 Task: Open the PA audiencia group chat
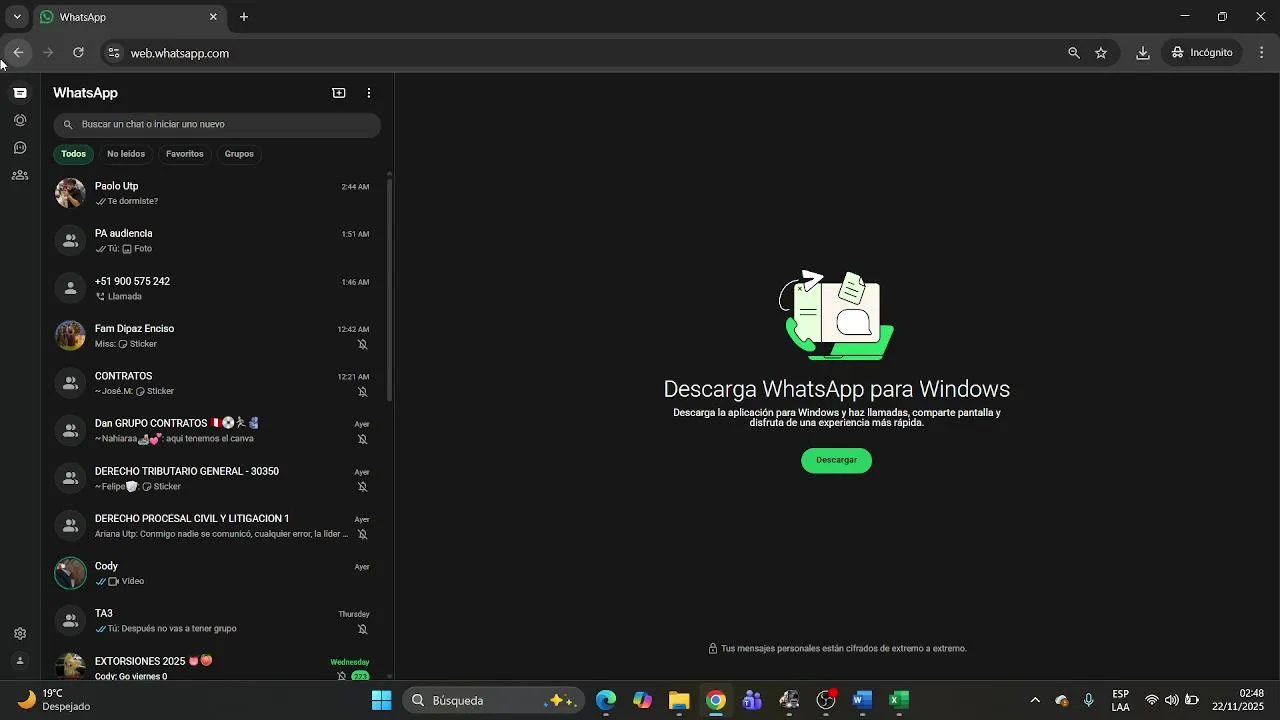(213, 241)
